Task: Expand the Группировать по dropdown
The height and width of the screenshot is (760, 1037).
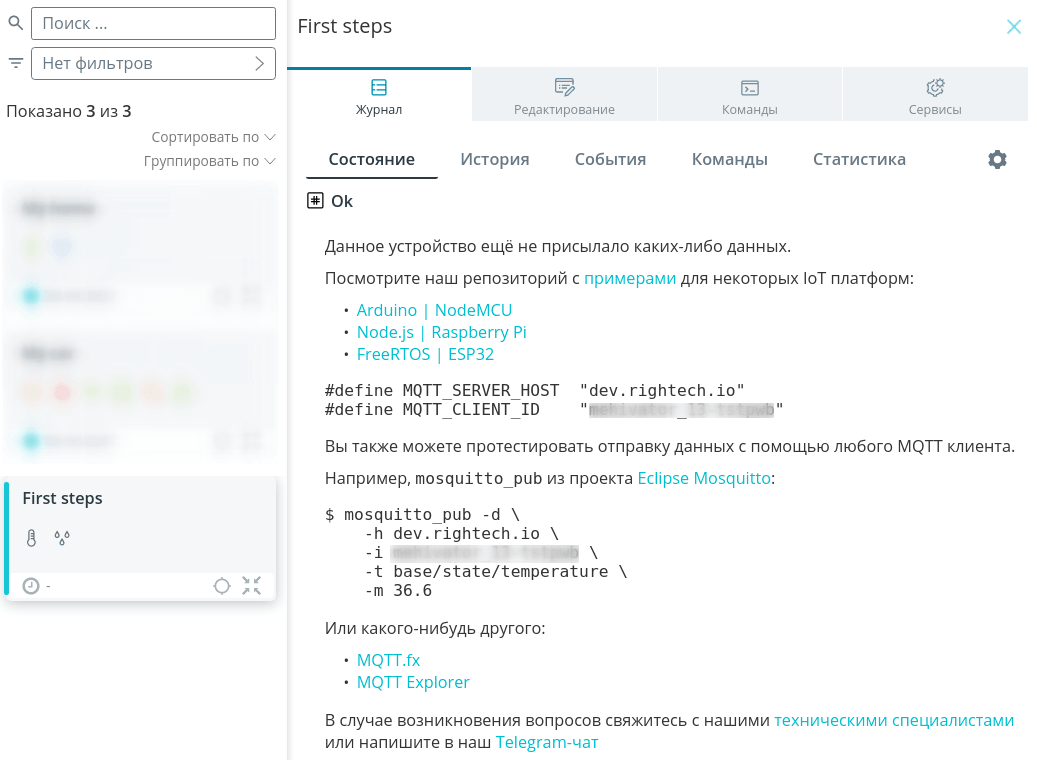Action: [x=210, y=161]
